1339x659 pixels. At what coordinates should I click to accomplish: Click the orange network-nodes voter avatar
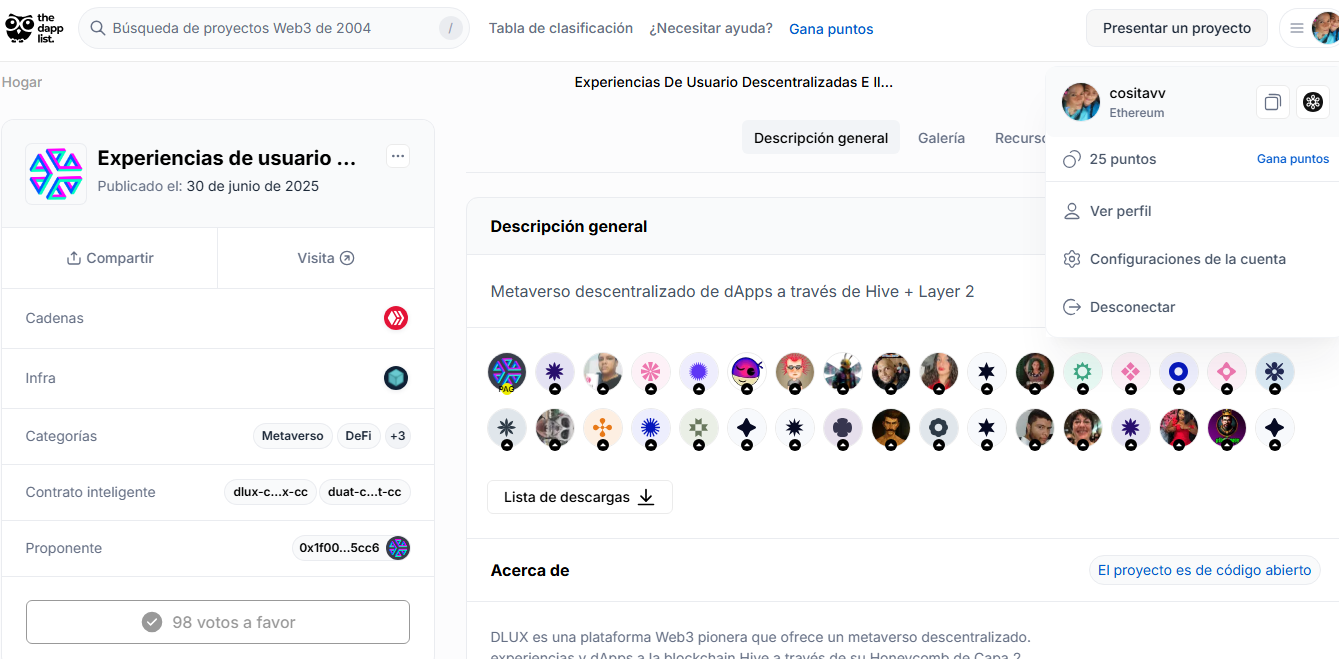603,427
